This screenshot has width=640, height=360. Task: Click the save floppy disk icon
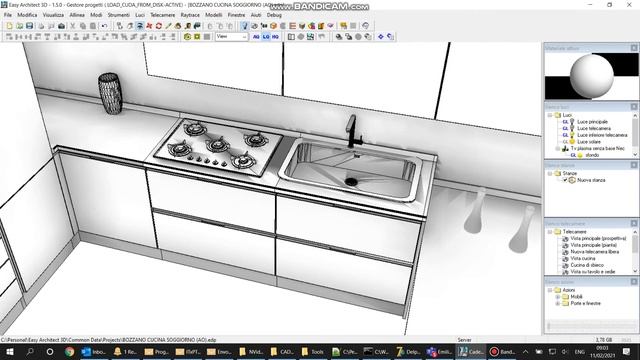pos(29,26)
